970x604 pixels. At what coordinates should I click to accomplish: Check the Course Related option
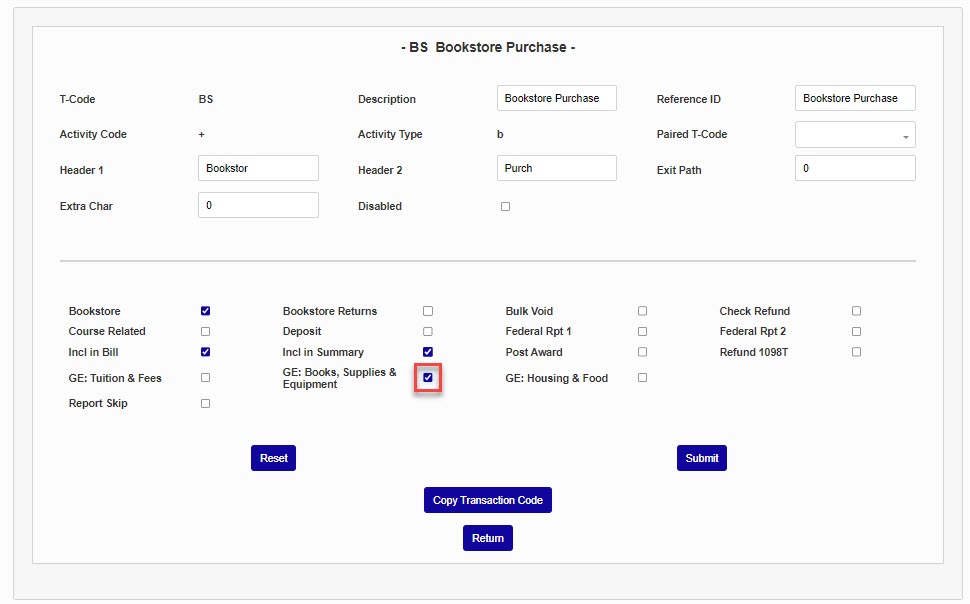click(x=205, y=331)
